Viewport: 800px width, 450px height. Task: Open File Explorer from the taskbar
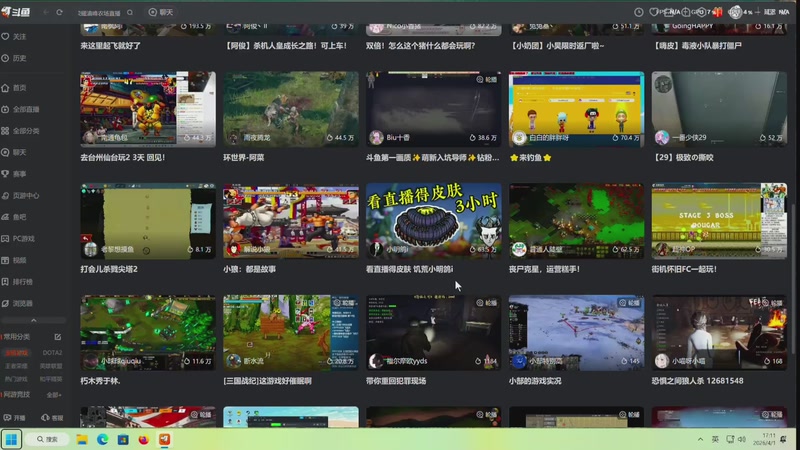(82, 439)
